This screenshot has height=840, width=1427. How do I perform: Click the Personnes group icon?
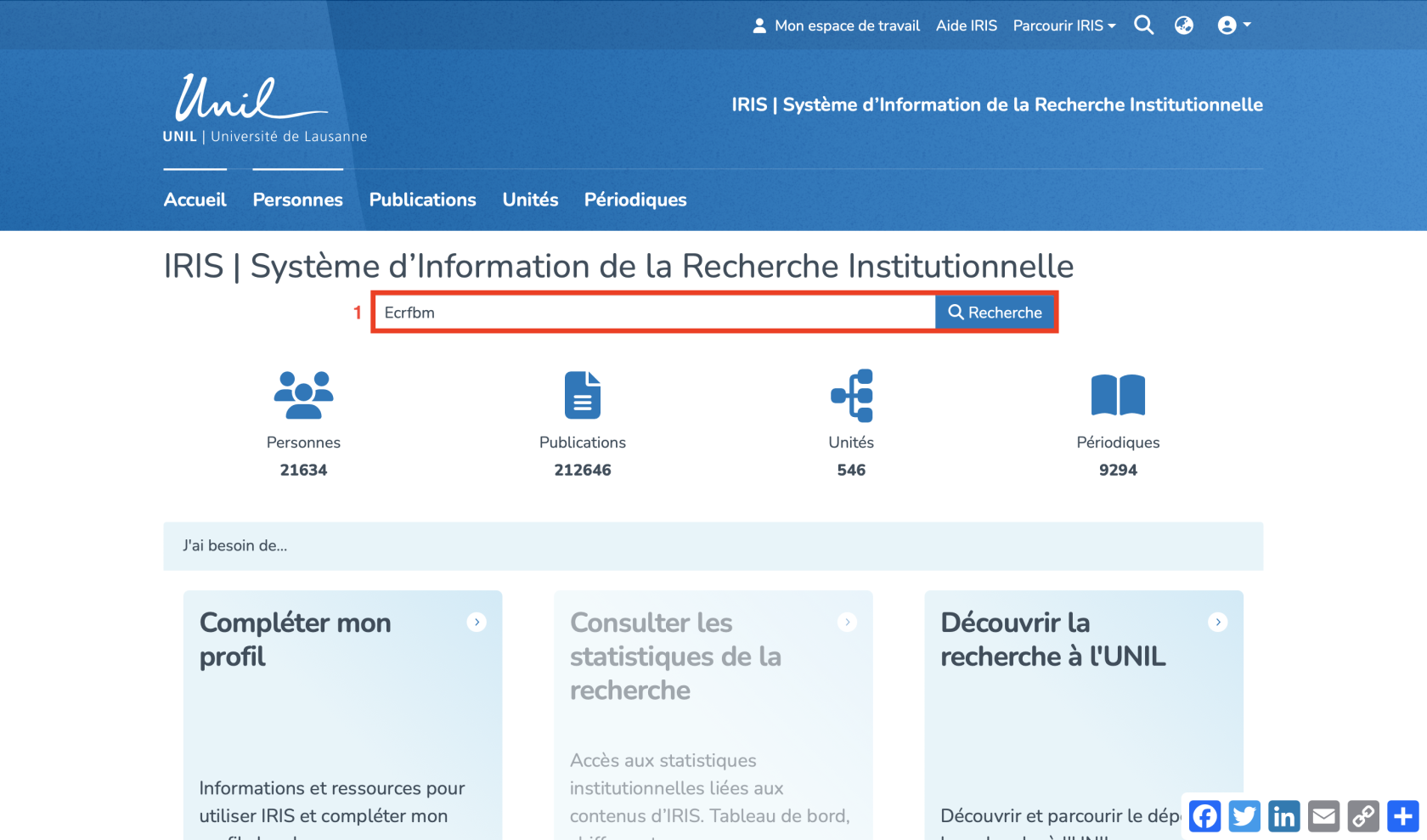[303, 395]
